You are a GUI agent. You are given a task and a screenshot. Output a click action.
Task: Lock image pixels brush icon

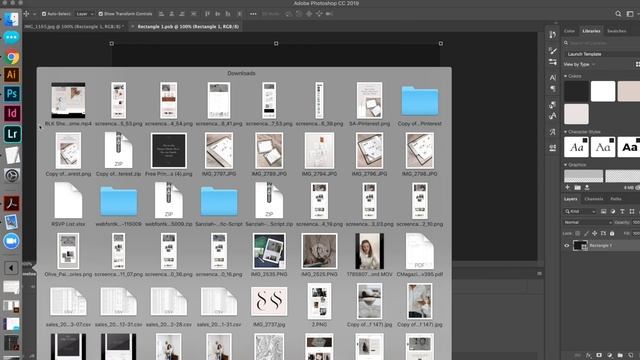tap(586, 233)
